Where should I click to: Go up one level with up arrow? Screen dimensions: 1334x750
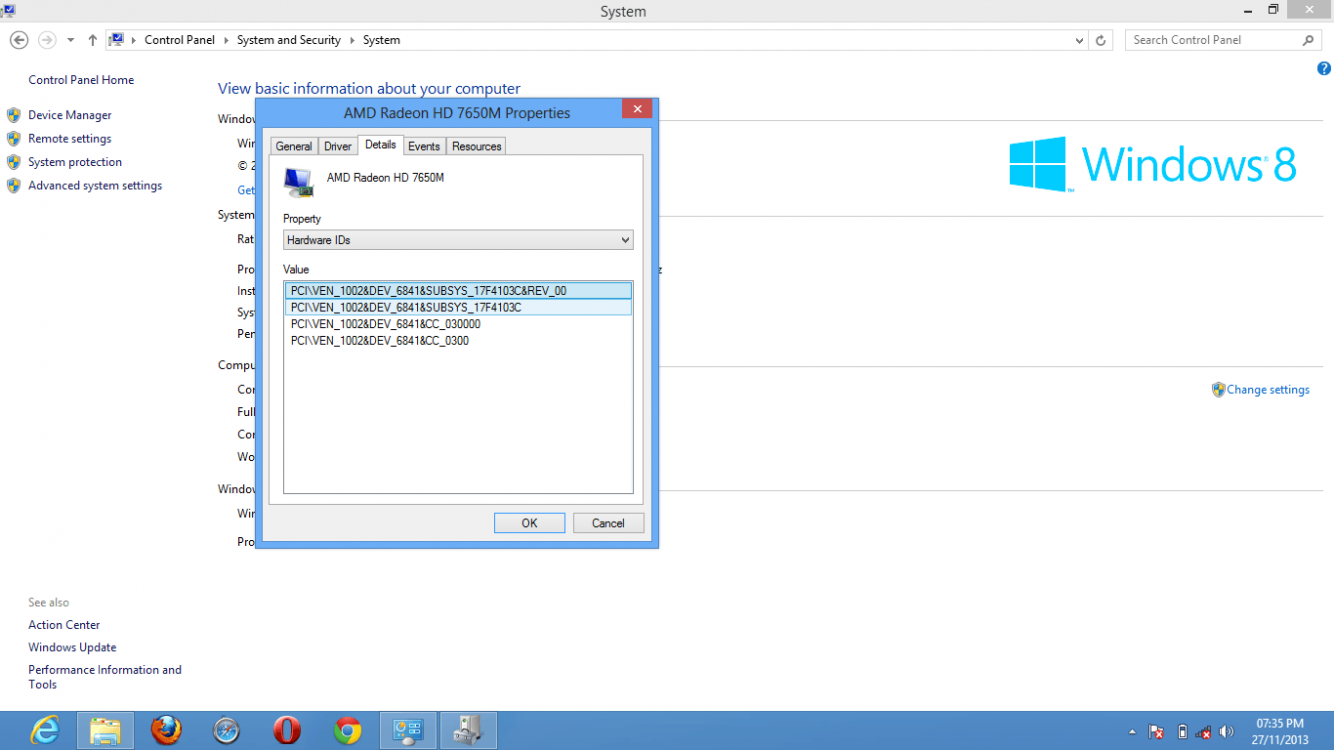[93, 40]
